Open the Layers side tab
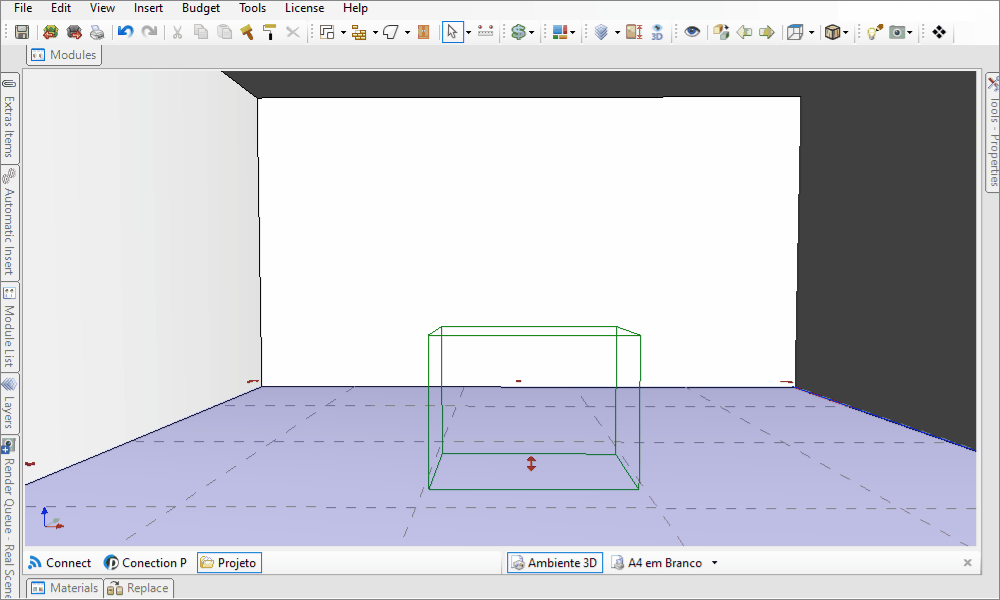Screen dimensions: 1000x600 tap(9, 403)
